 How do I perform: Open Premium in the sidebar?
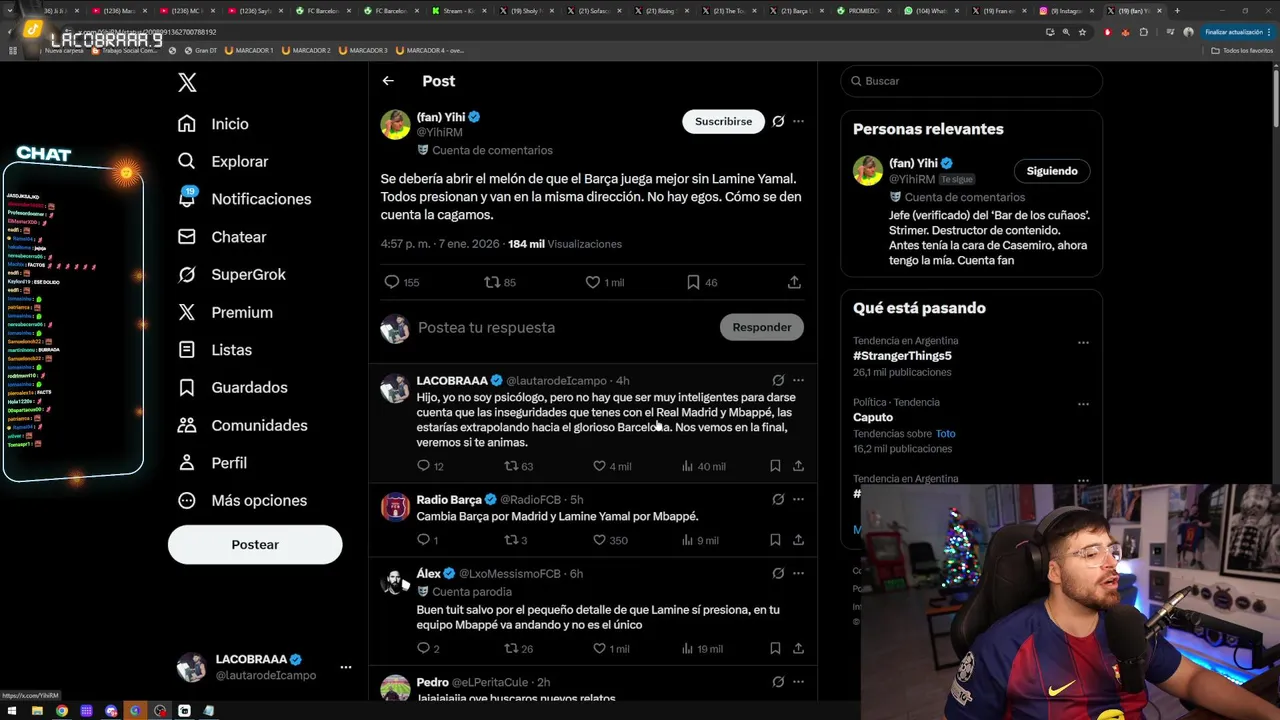pyautogui.click(x=224, y=312)
